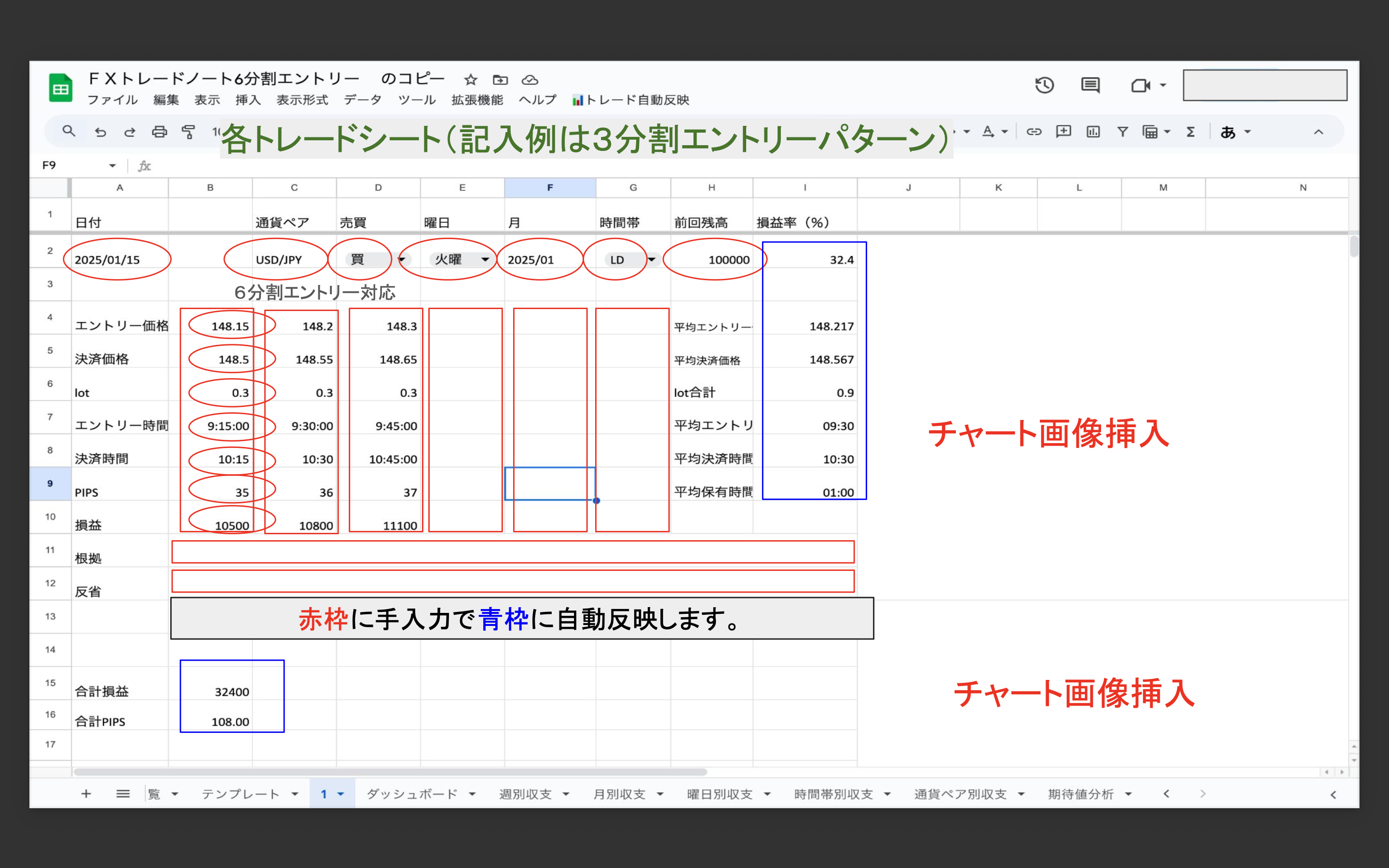1389x868 pixels.
Task: Click the undo arrow icon
Action: [100, 132]
